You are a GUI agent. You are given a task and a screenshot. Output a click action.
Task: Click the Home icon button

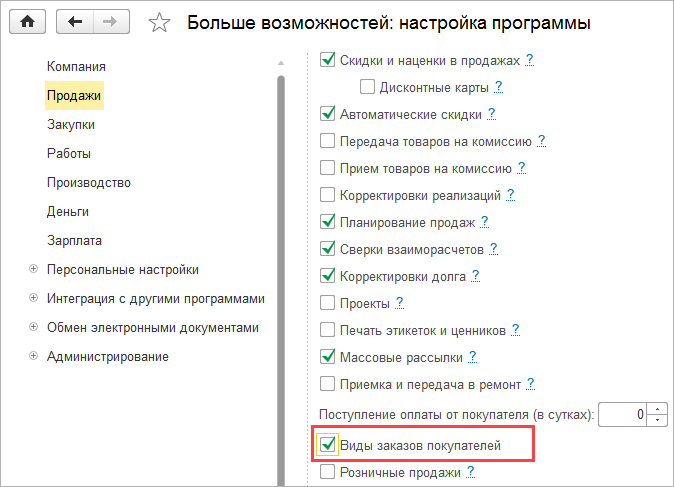27,21
